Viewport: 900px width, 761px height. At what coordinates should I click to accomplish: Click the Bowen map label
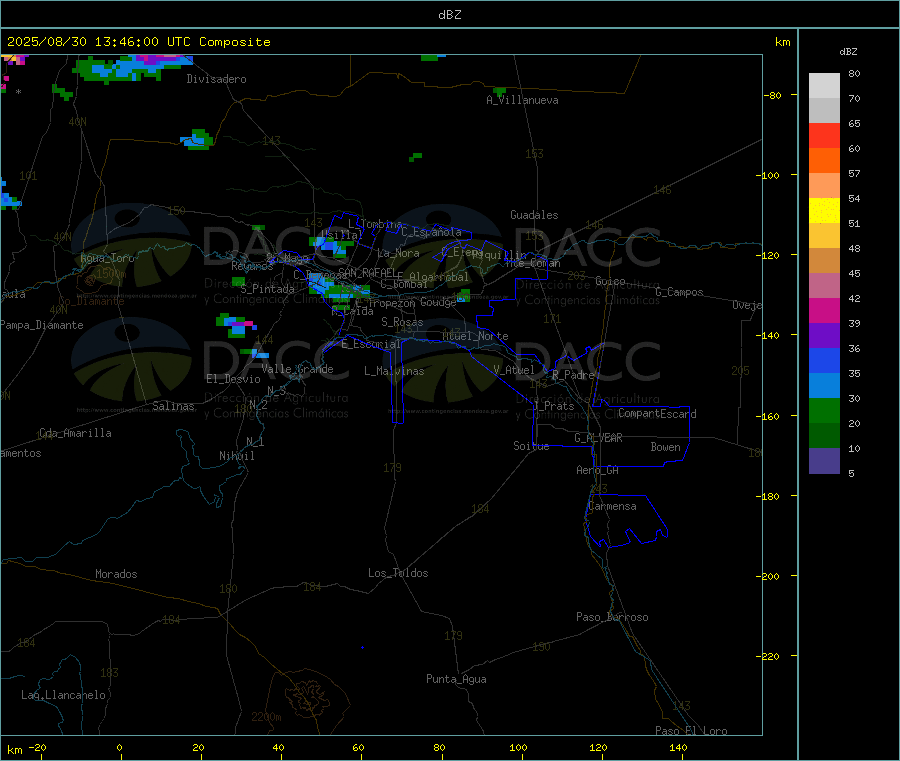pyautogui.click(x=666, y=447)
